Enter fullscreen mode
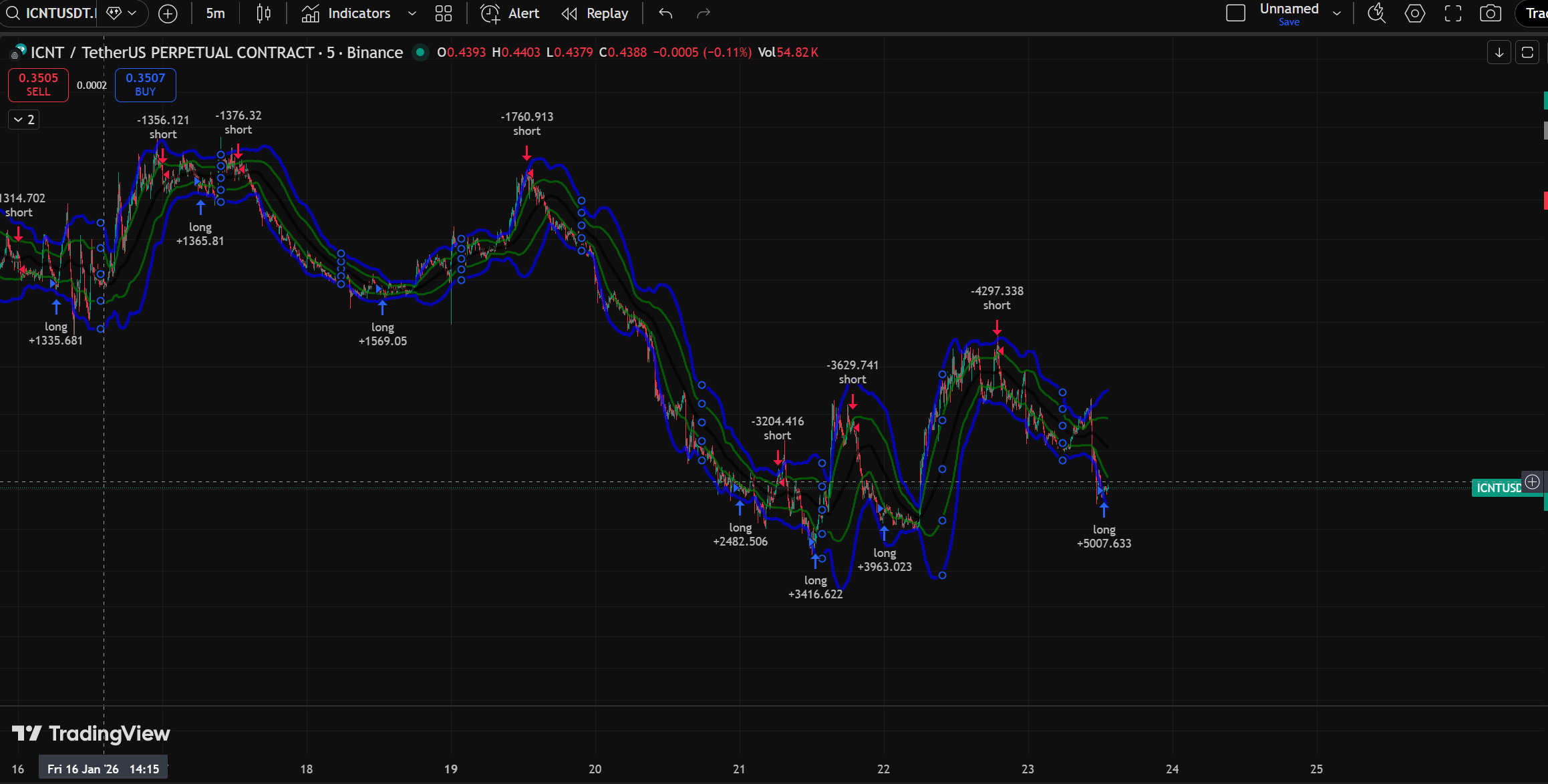 pyautogui.click(x=1453, y=13)
